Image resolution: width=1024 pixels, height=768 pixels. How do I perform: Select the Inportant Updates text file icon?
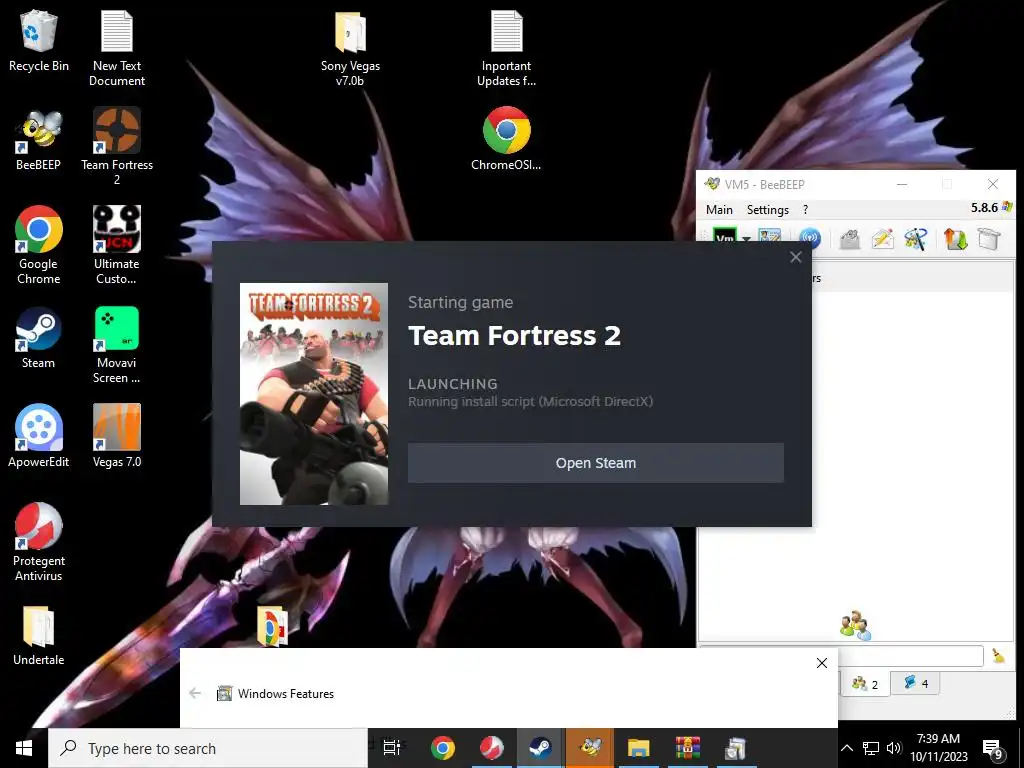[x=506, y=47]
